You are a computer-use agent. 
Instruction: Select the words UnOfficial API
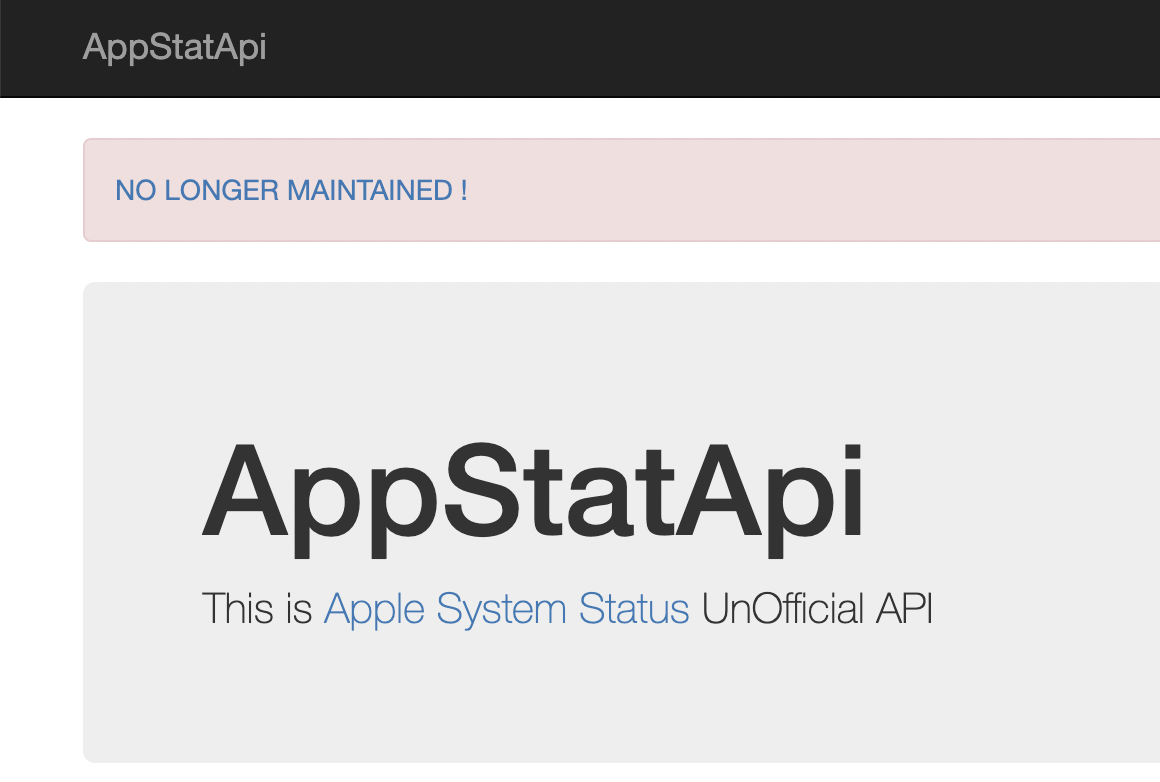click(817, 609)
